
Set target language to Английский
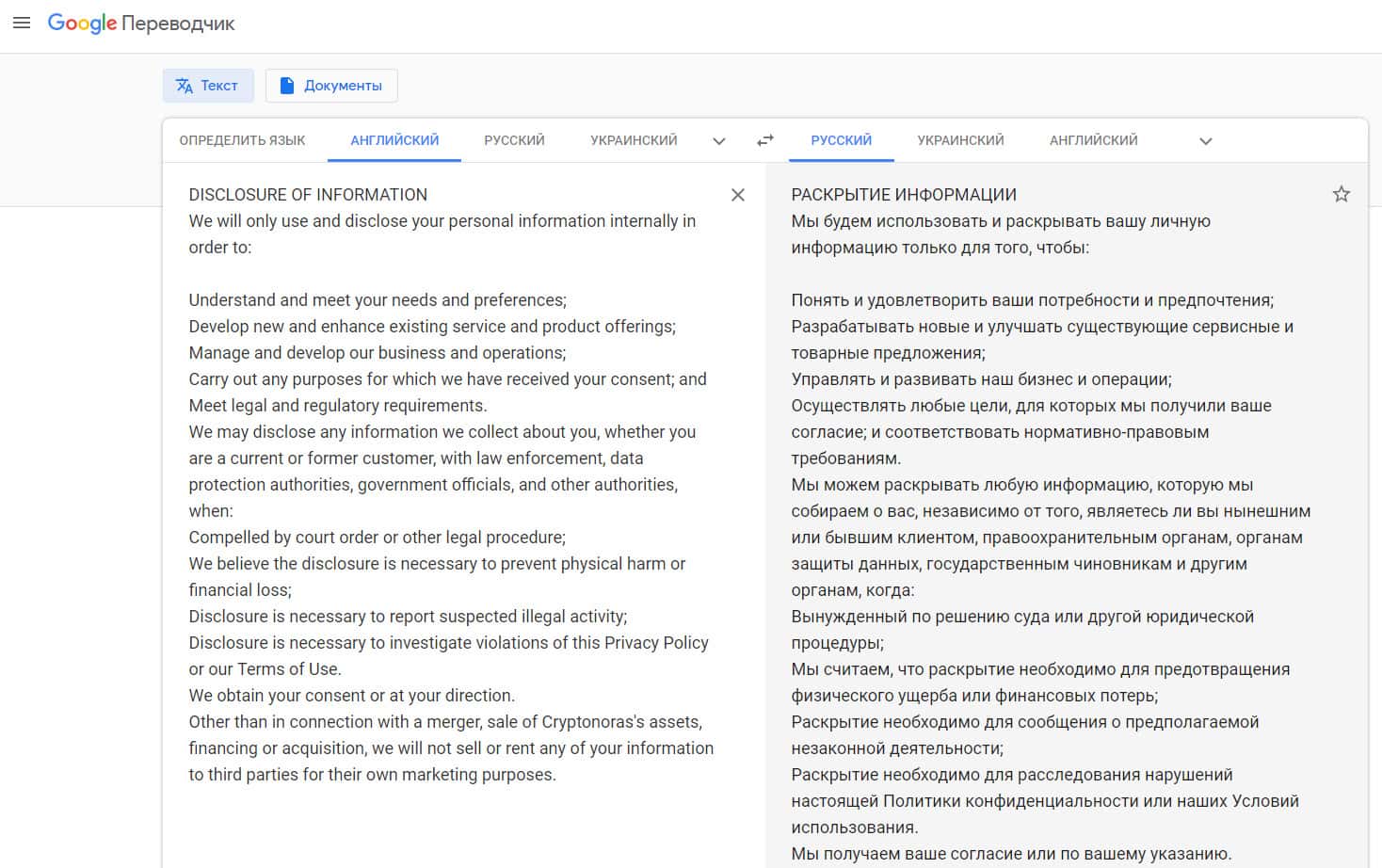[x=1093, y=140]
